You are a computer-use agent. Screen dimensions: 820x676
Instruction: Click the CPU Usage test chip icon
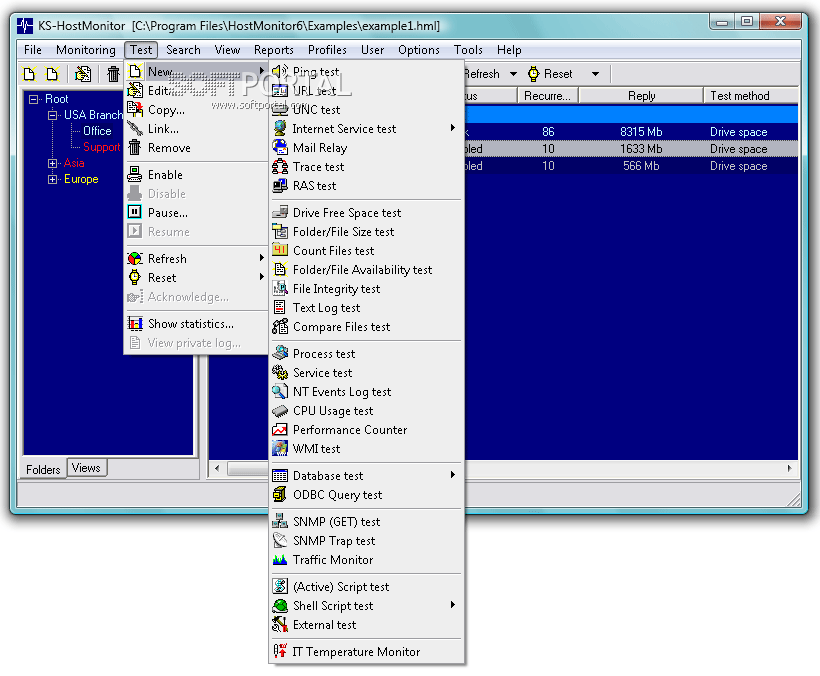tap(280, 410)
